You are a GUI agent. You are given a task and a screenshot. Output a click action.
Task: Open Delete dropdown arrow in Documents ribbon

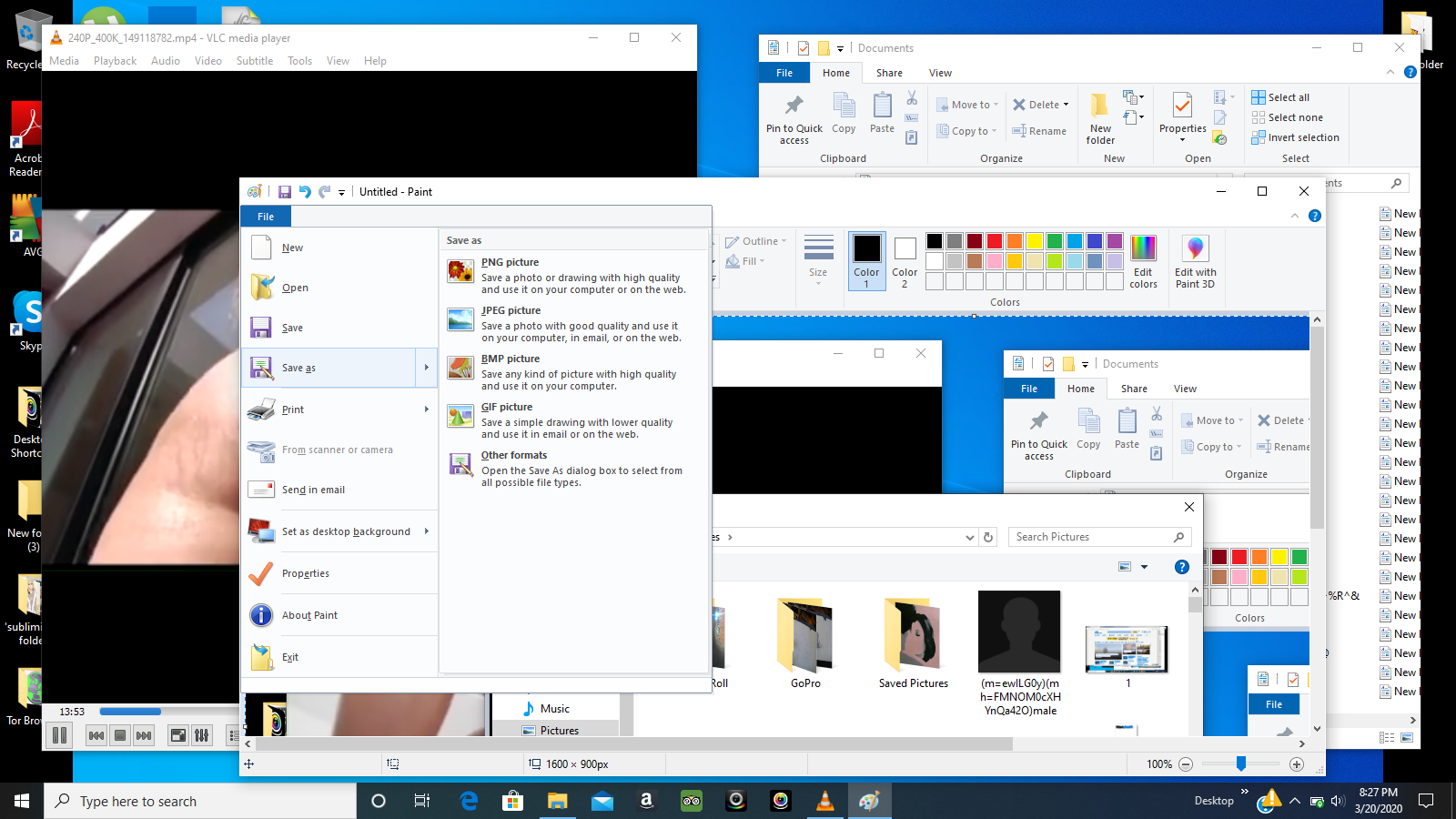(1066, 105)
